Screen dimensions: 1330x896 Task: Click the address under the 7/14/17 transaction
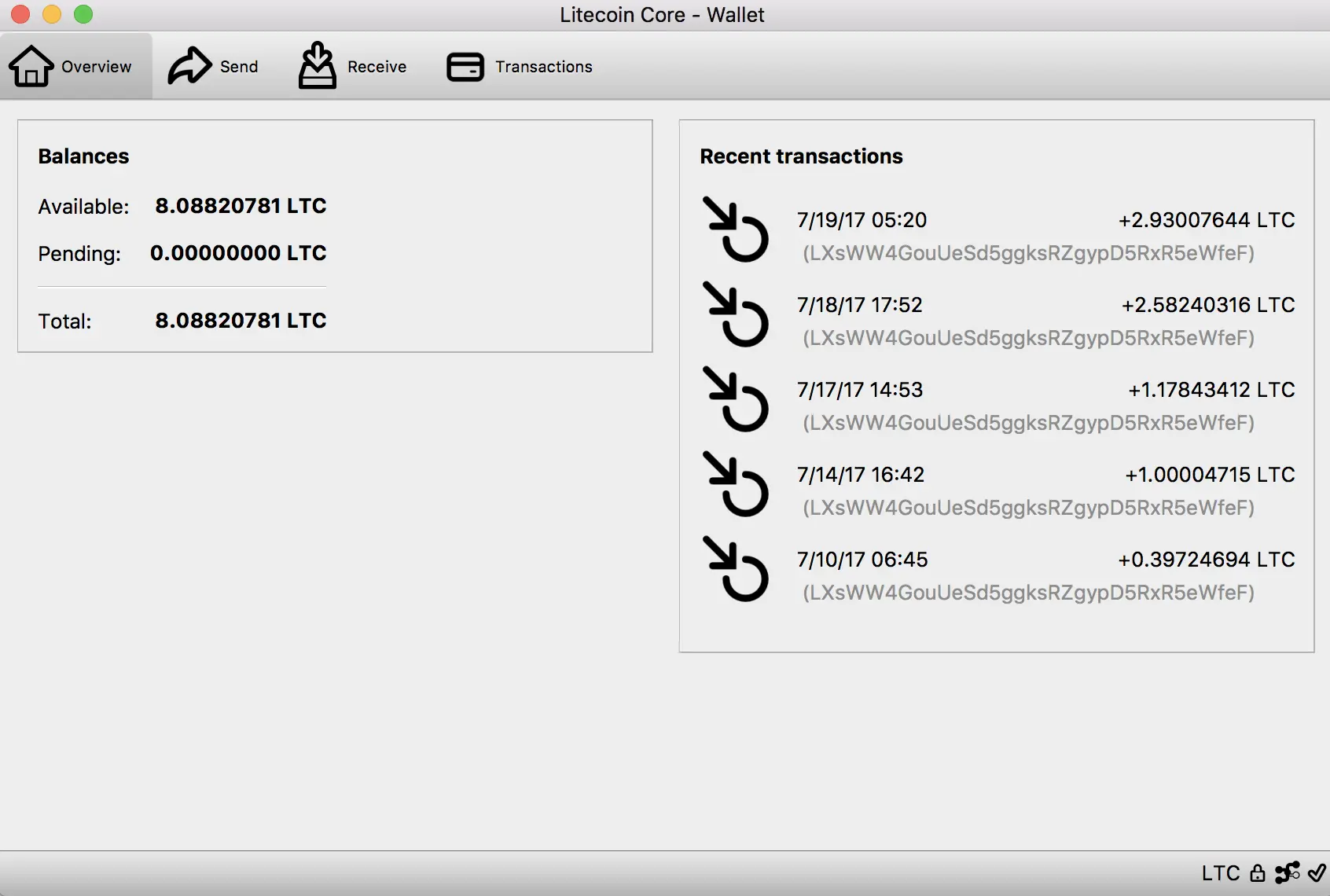(x=1028, y=508)
